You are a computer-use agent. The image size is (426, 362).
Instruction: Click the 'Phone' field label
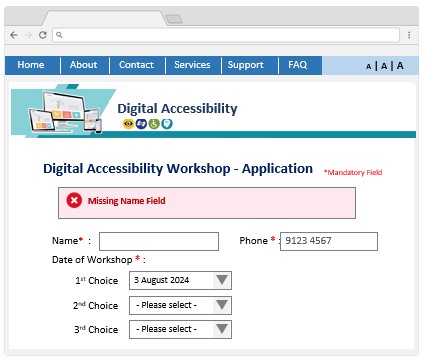tap(253, 241)
